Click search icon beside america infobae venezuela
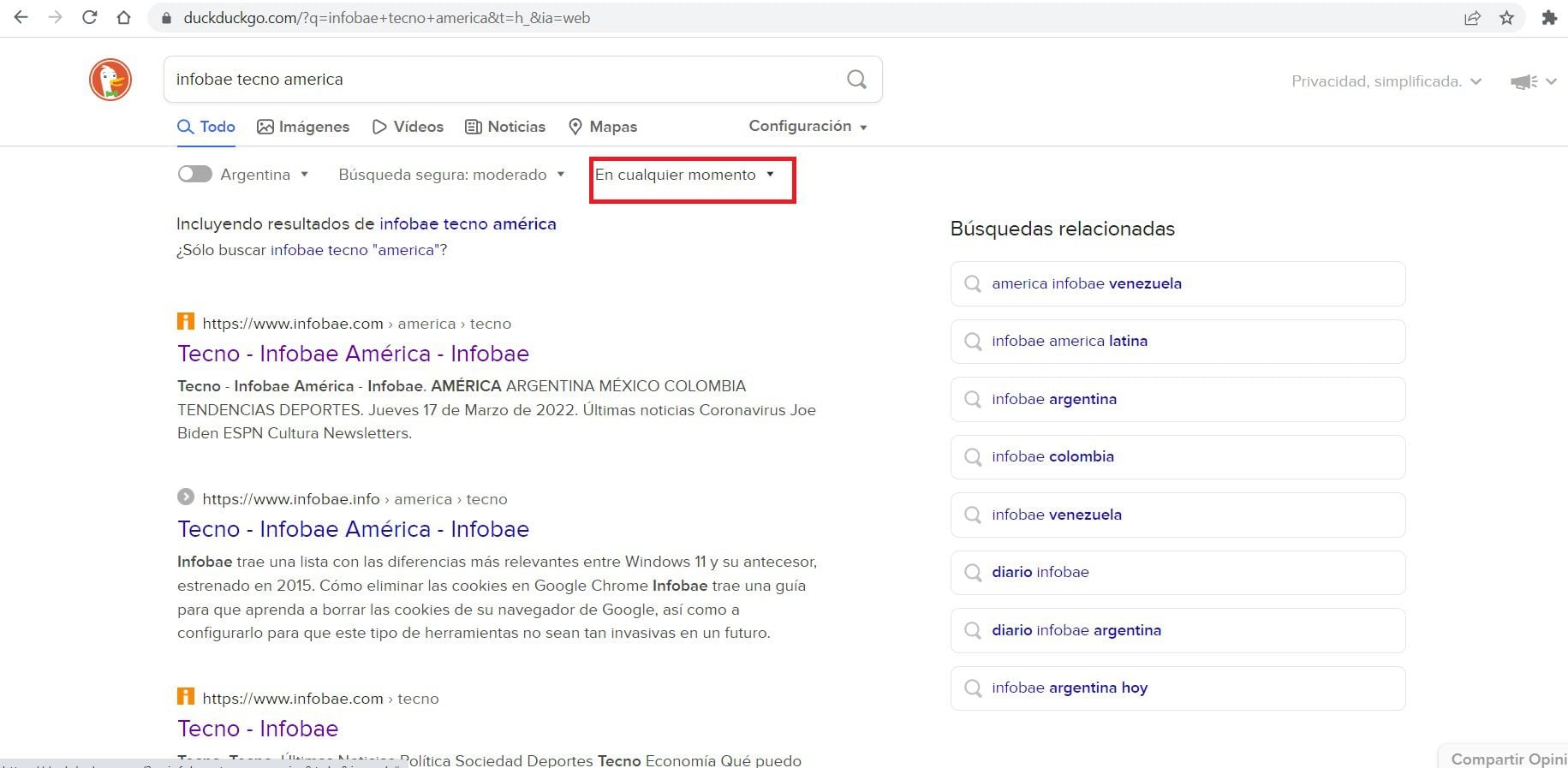The height and width of the screenshot is (768, 1568). [x=973, y=283]
